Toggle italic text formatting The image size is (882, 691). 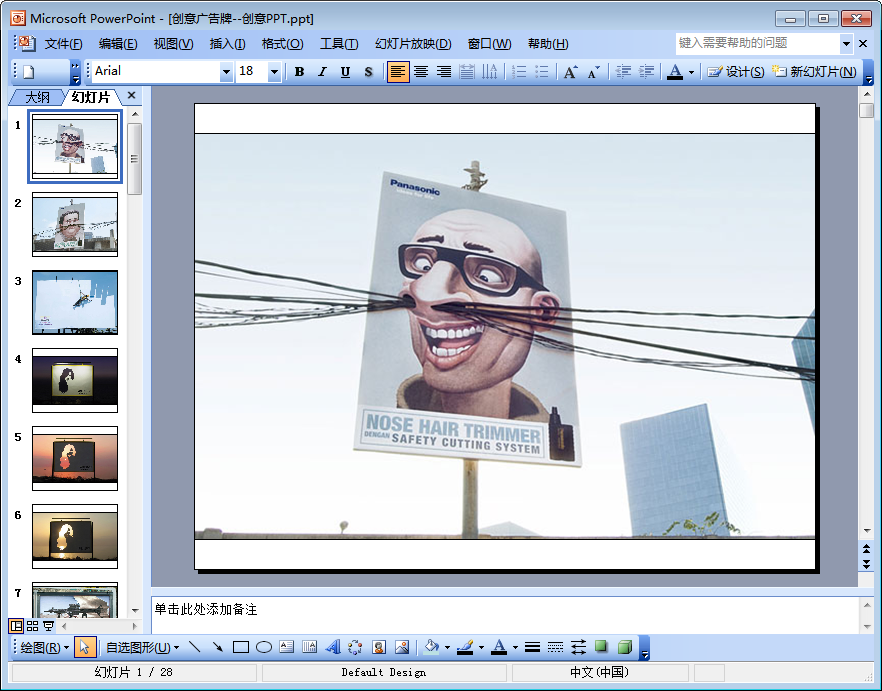tap(322, 72)
